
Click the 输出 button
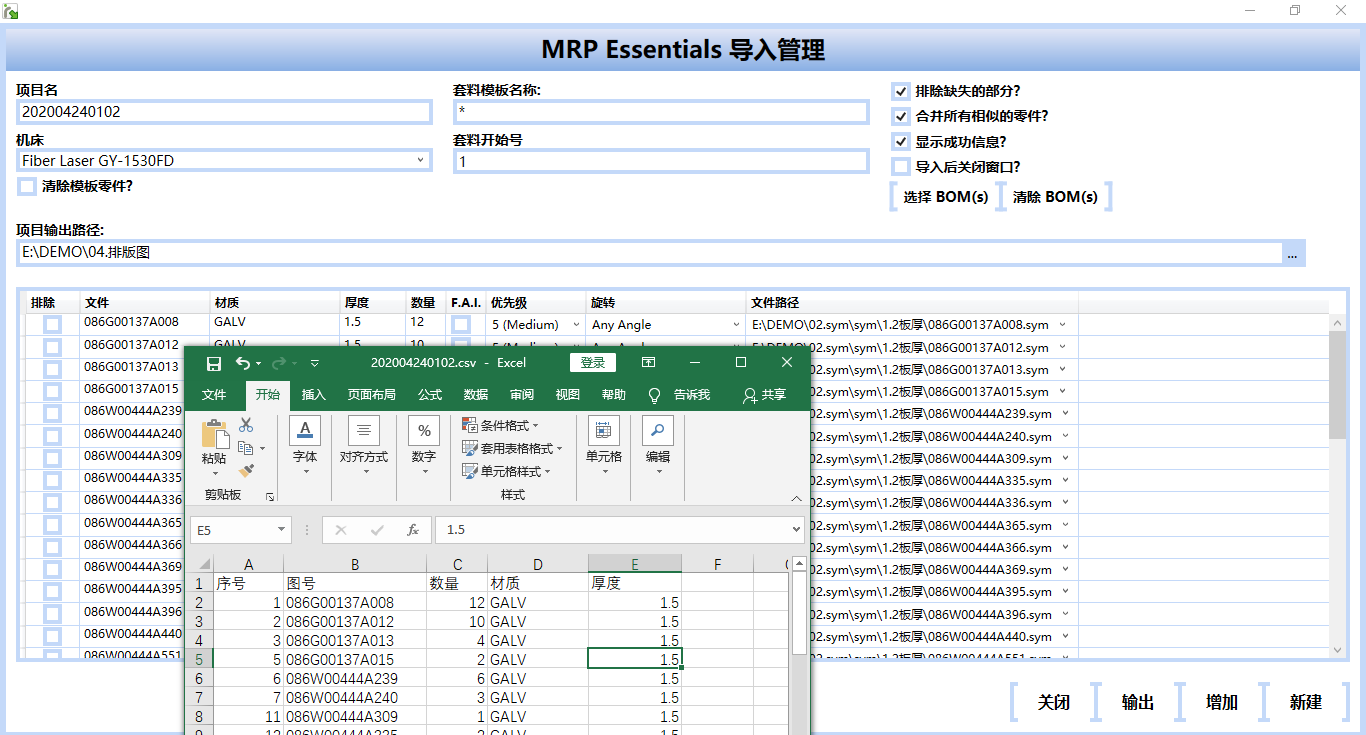1138,702
